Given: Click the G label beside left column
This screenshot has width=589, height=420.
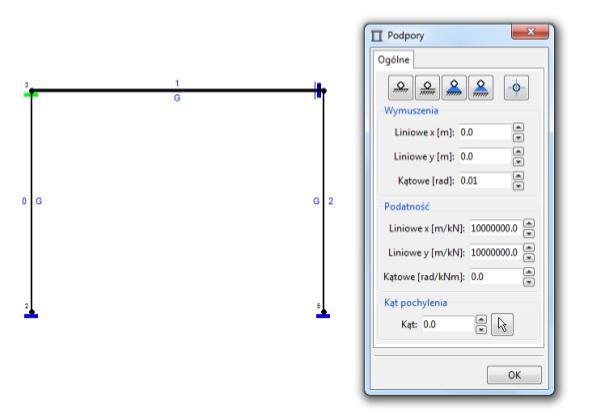Looking at the screenshot, I should pyautogui.click(x=38, y=201).
